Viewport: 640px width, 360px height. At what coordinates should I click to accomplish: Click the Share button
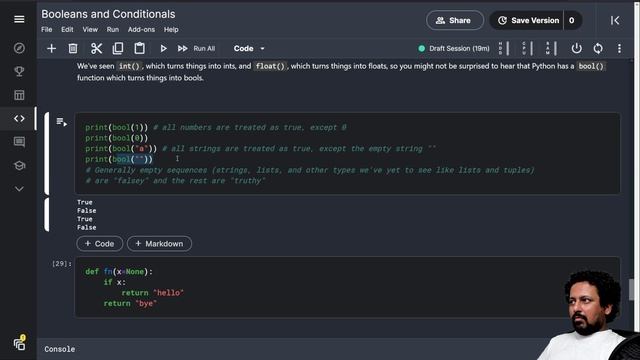tap(455, 20)
